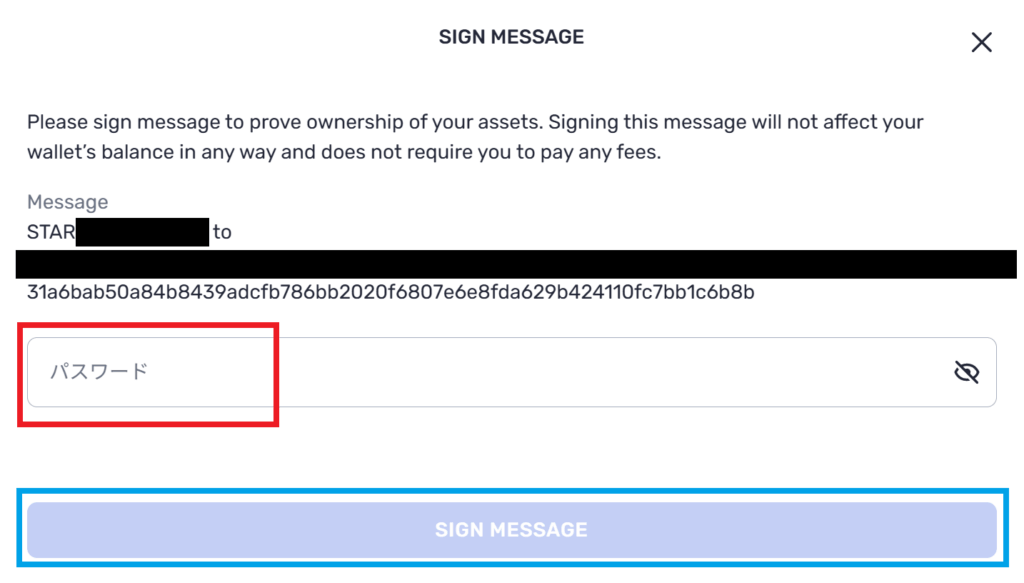Click the word "to" in the message

click(222, 232)
